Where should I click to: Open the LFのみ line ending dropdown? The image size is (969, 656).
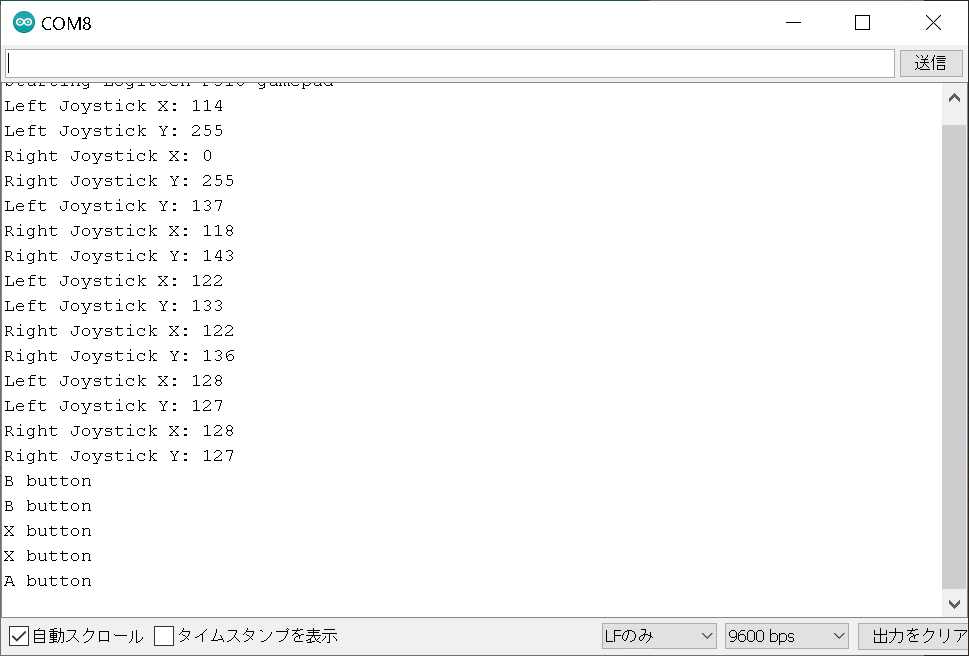[659, 636]
